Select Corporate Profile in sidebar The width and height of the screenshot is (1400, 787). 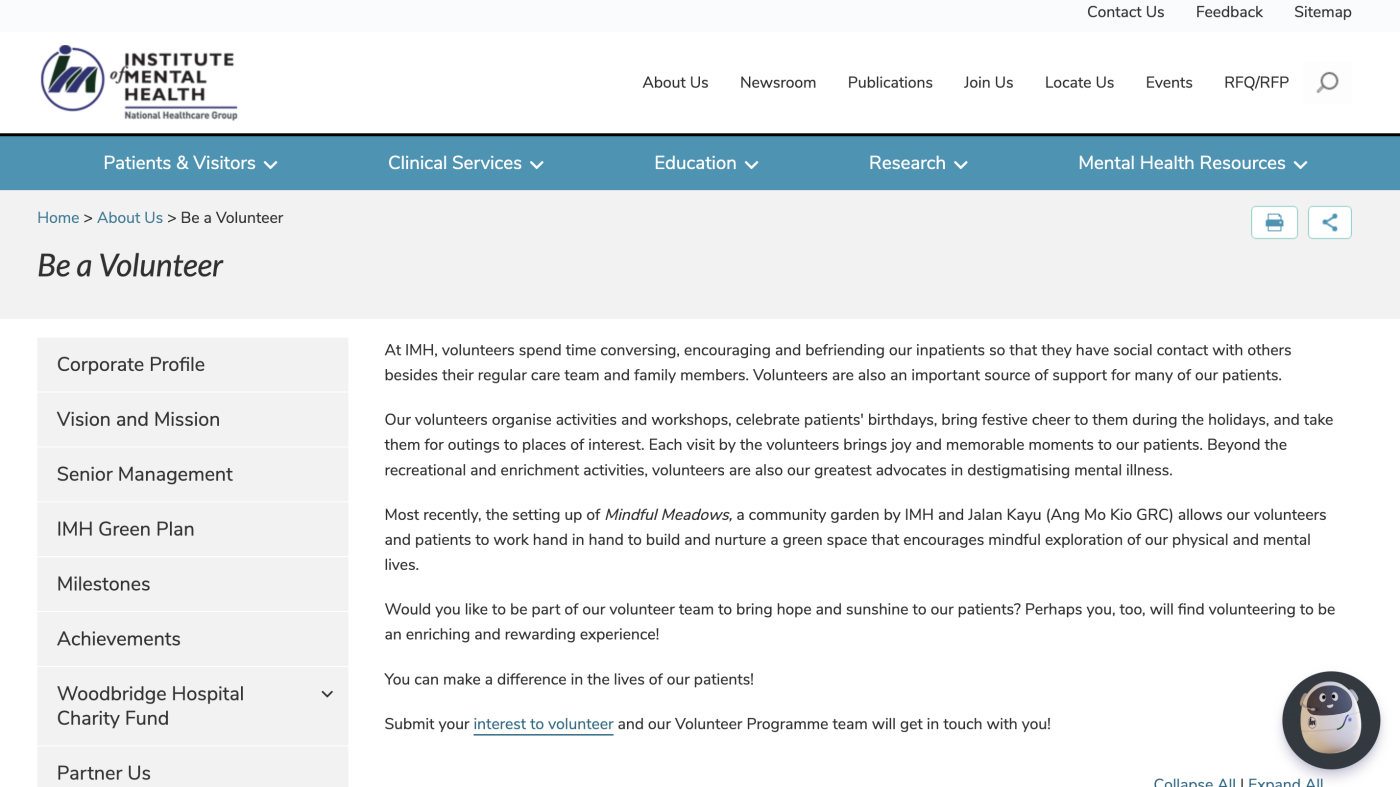pyautogui.click(x=192, y=364)
